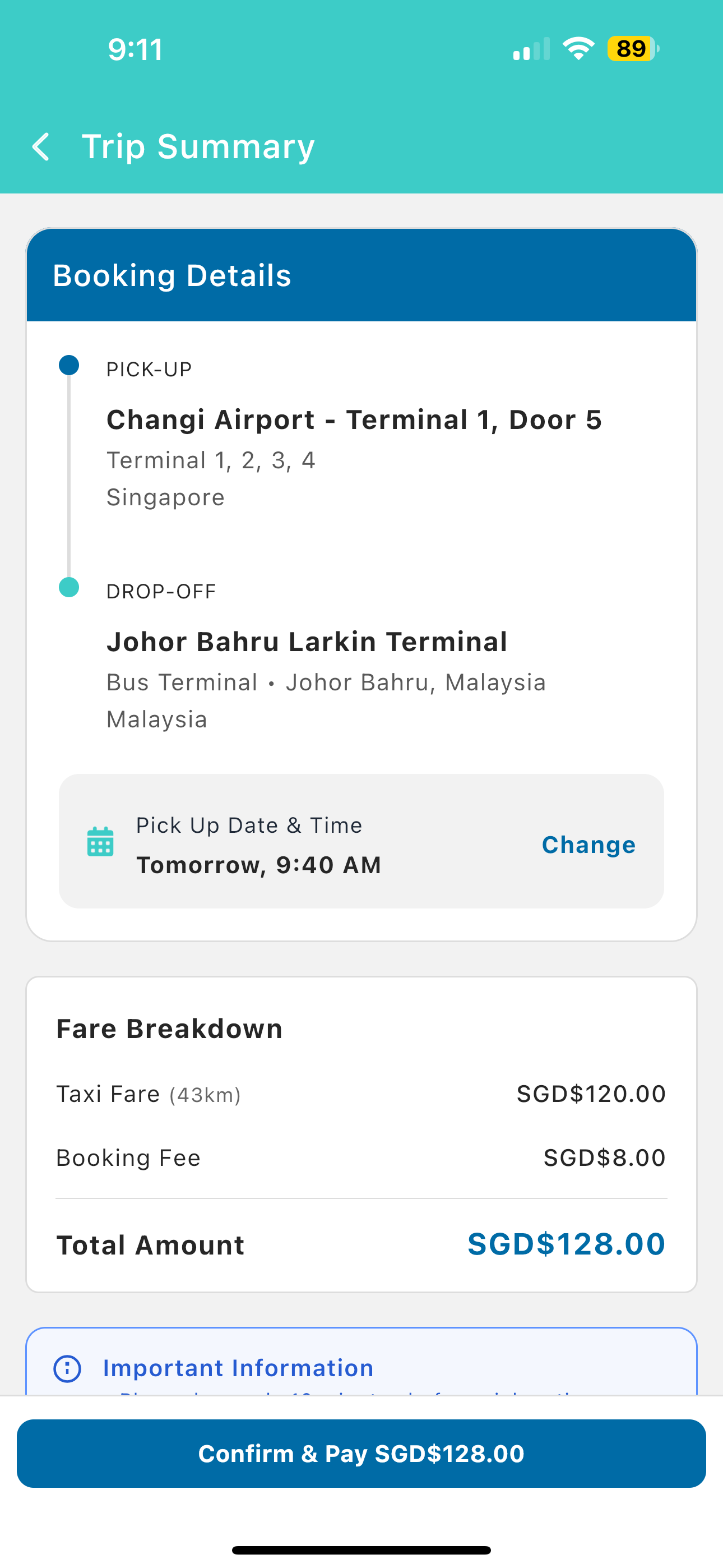Tap the cellular signal bars
The height and width of the screenshot is (1568, 723).
[531, 49]
